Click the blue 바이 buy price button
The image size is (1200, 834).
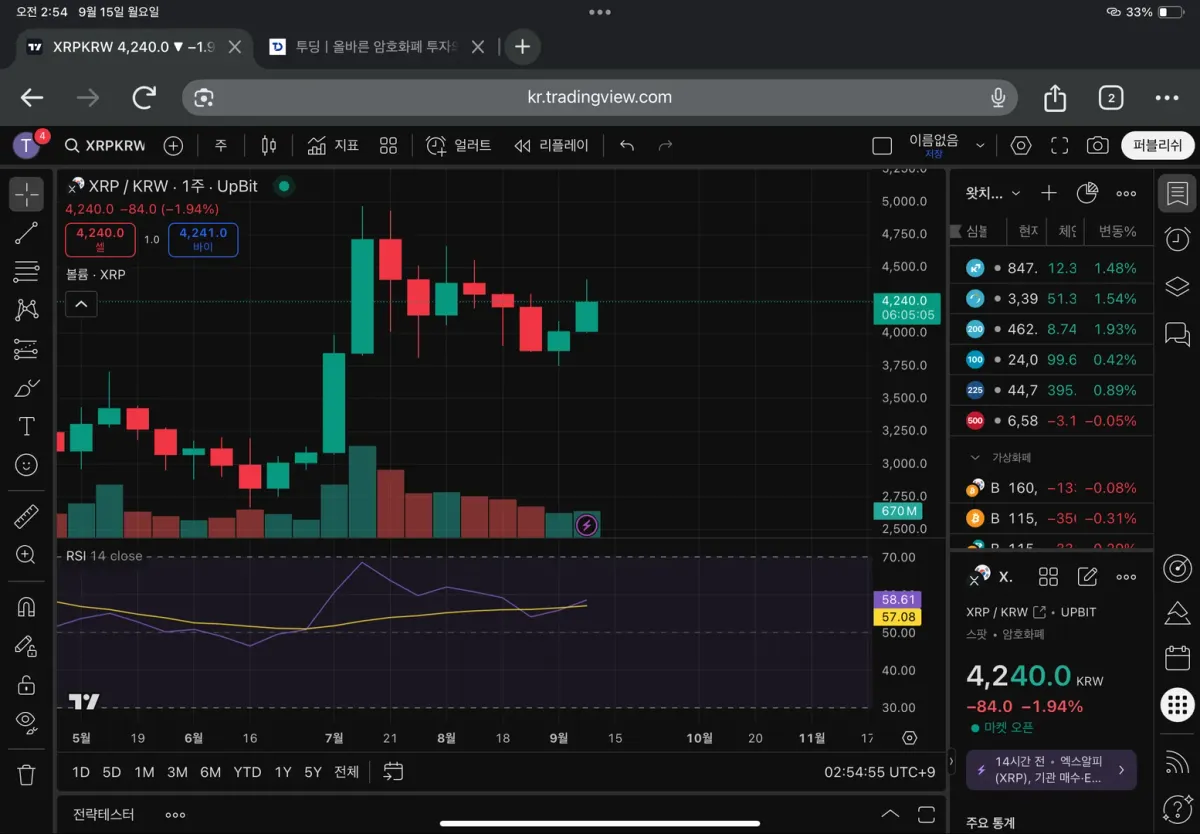tap(203, 240)
